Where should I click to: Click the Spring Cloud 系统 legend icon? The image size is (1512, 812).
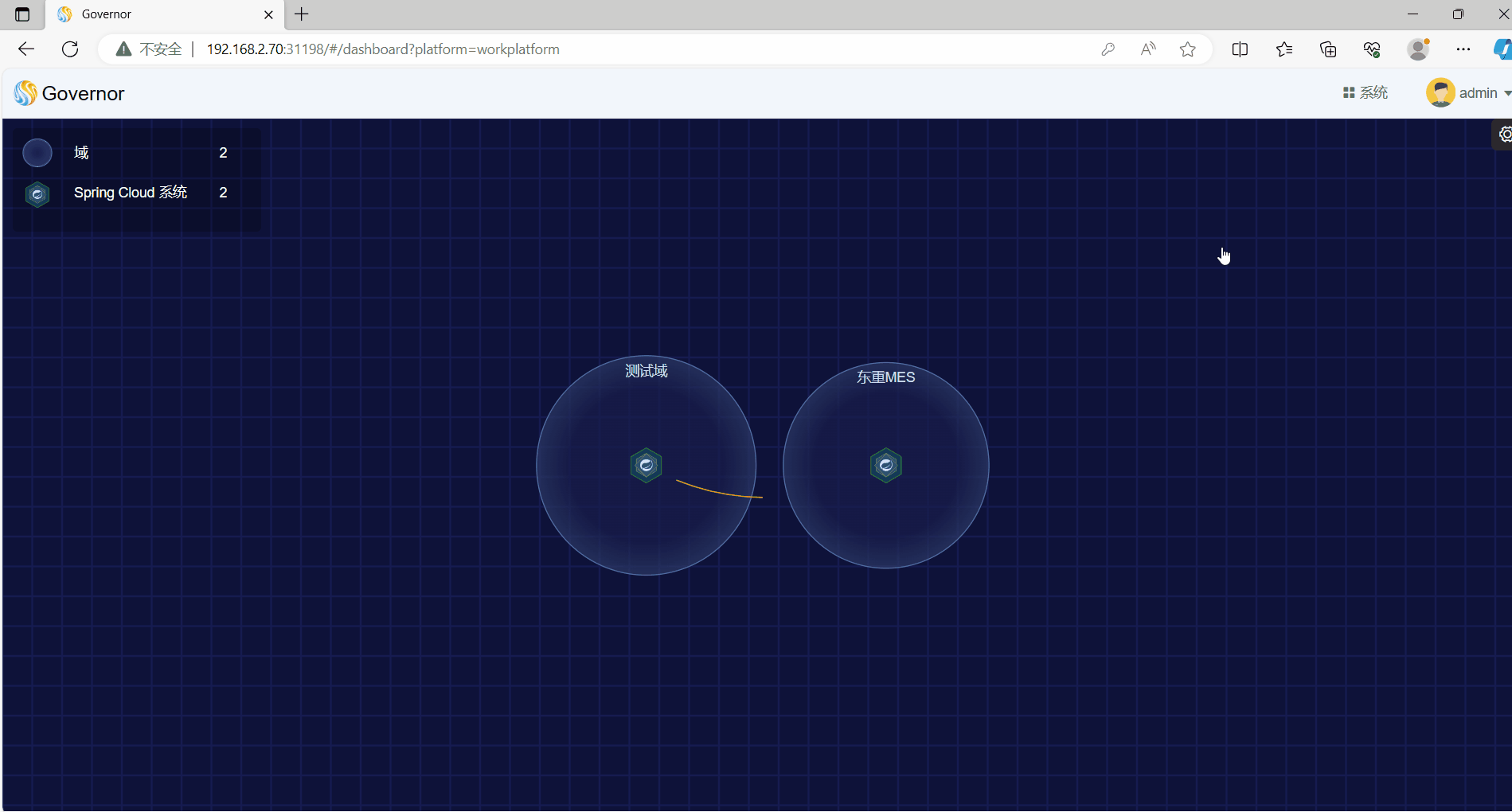click(37, 193)
